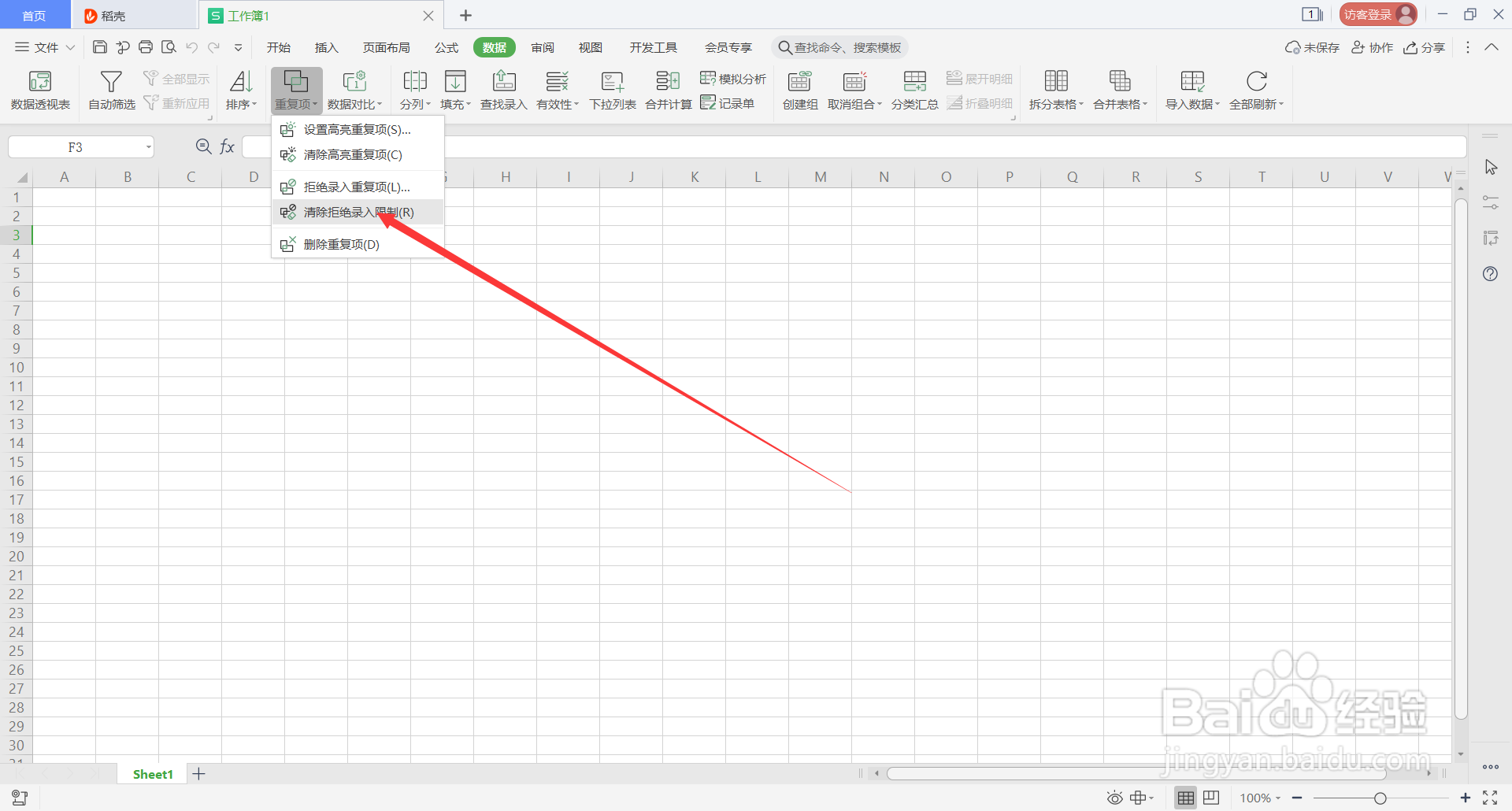Open Consolidate (合并计算) tool
The image size is (1512, 811).
[x=668, y=91]
